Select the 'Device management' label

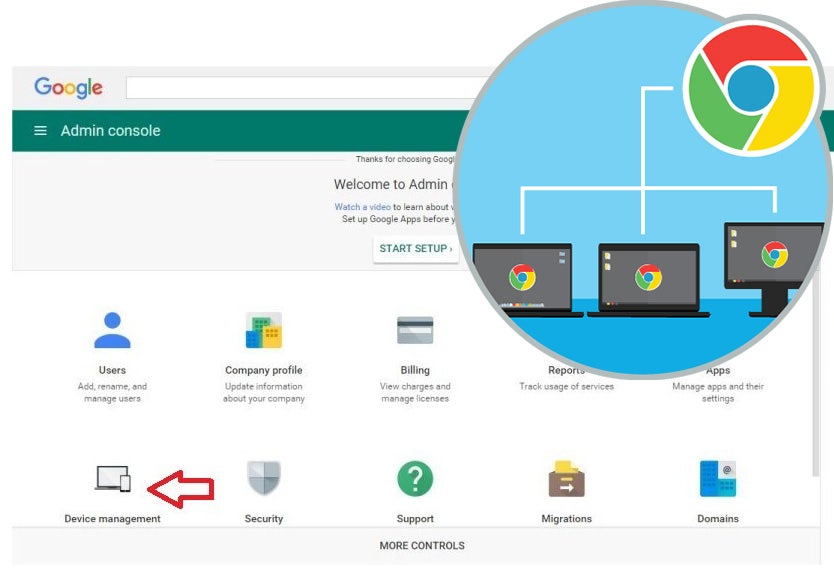(112, 519)
